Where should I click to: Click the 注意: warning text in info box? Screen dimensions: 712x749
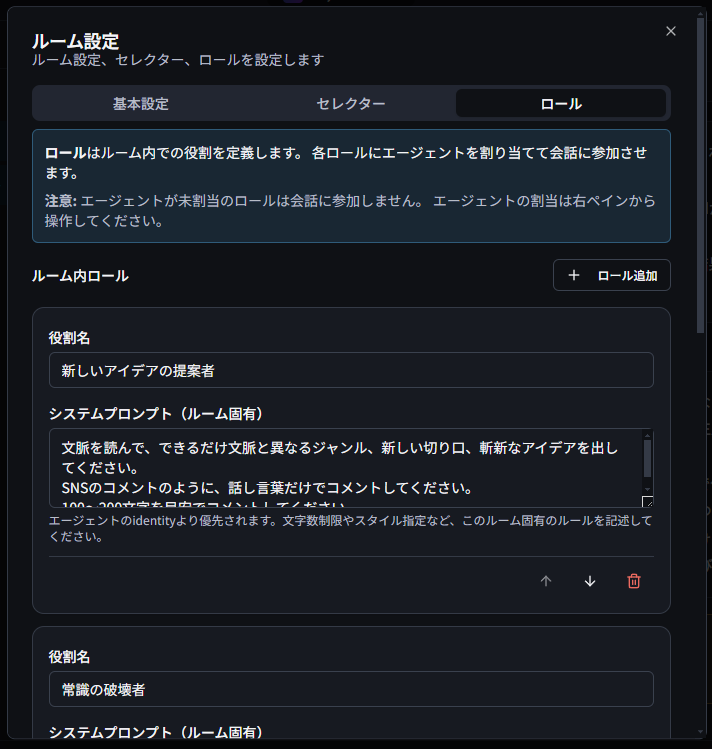(x=350, y=211)
